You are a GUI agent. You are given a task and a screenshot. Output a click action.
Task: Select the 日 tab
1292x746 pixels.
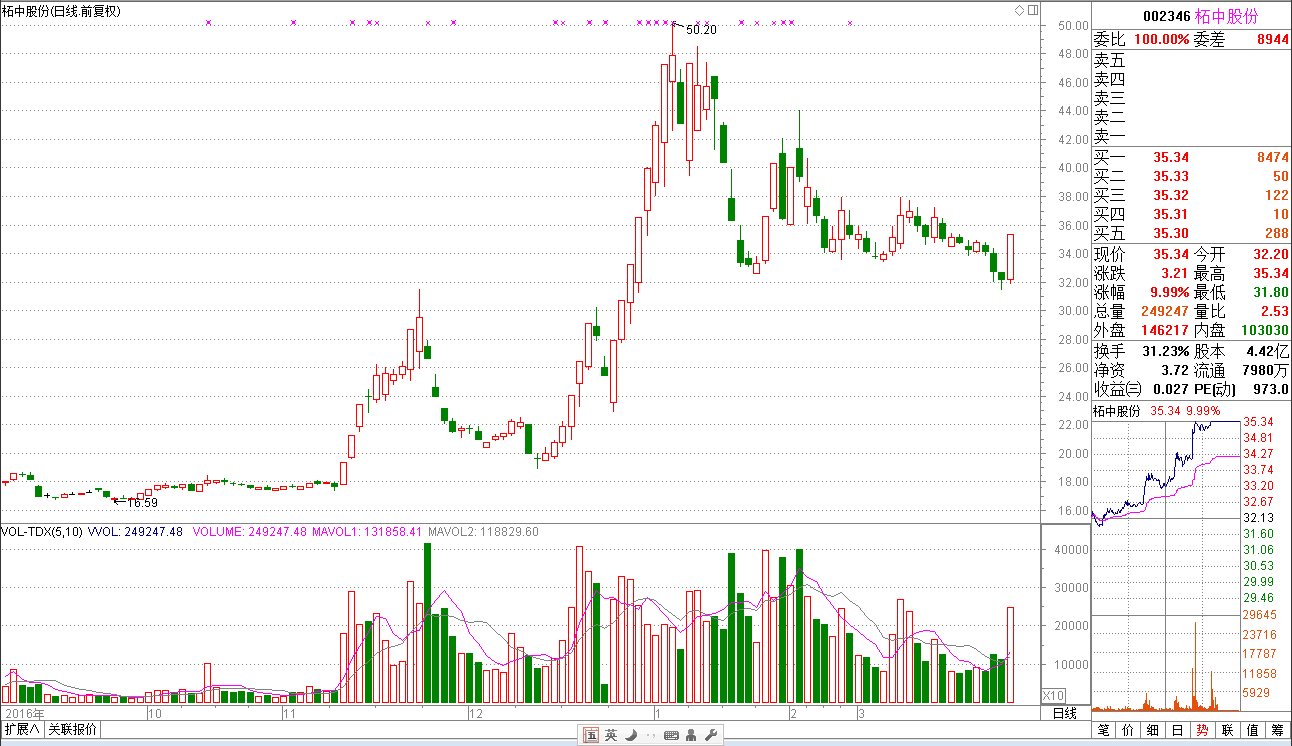point(1179,730)
